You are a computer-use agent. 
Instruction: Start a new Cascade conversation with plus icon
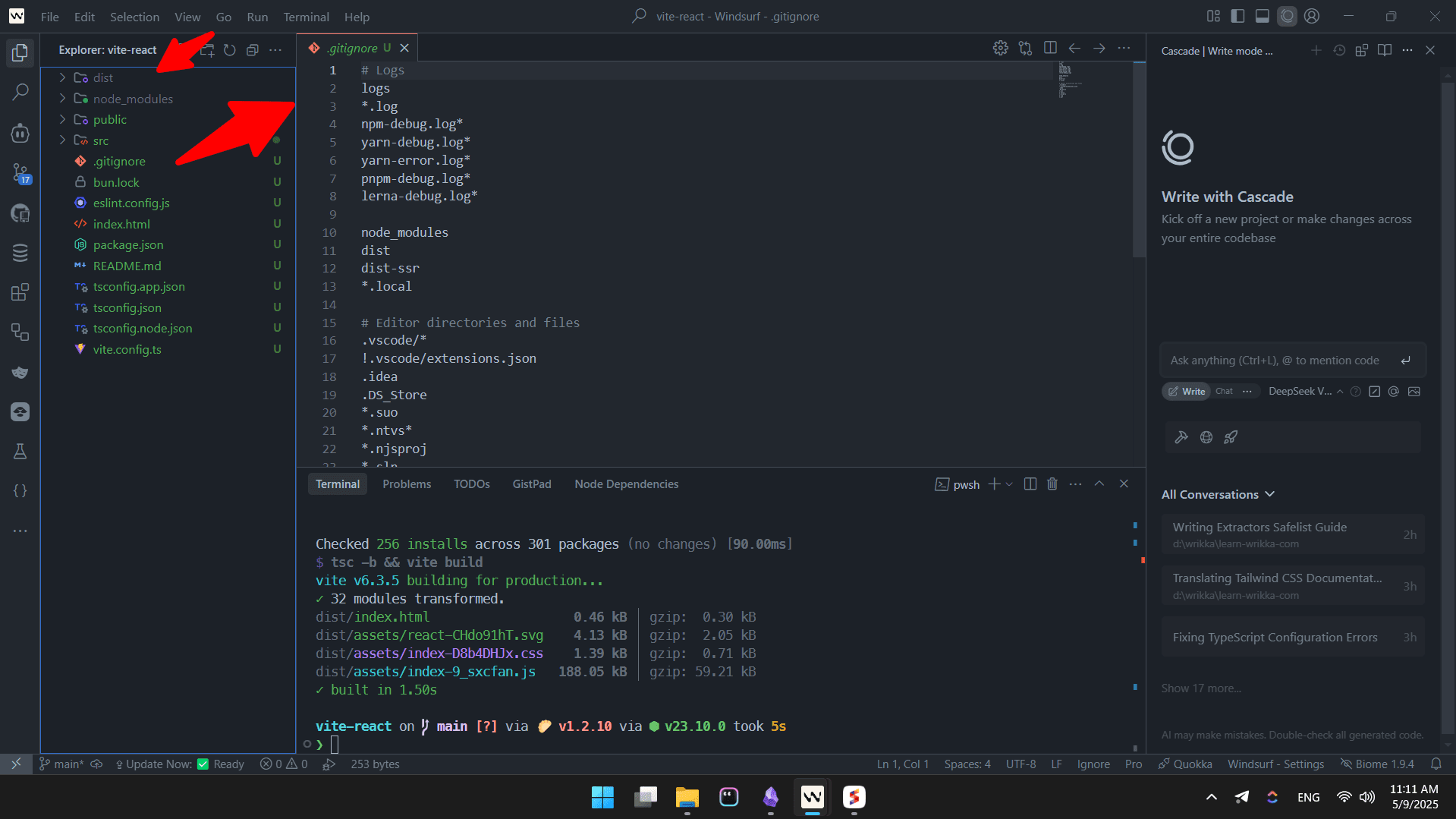[1316, 50]
